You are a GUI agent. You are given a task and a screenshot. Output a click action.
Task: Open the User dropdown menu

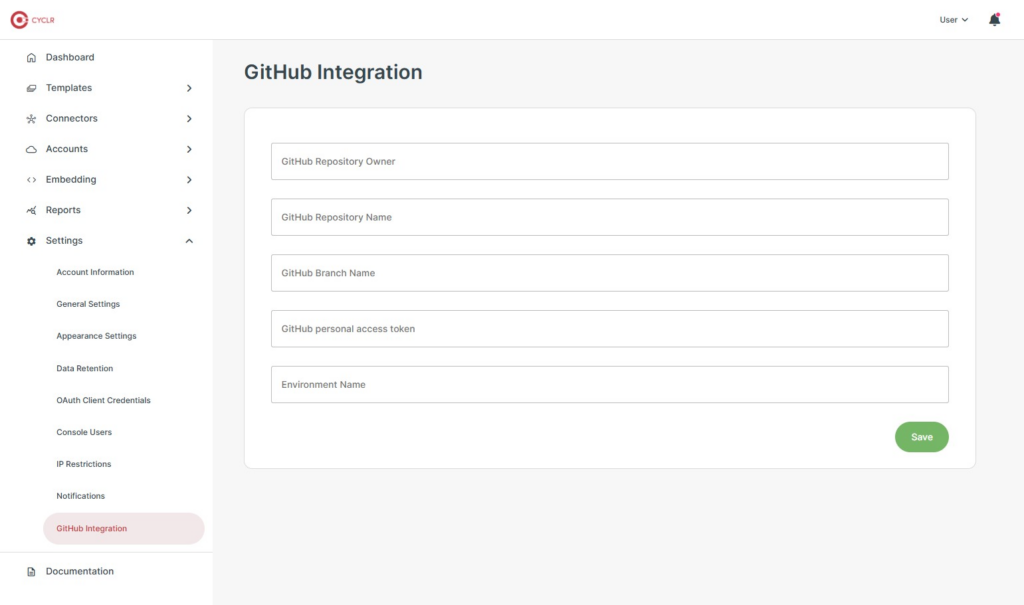(x=953, y=20)
